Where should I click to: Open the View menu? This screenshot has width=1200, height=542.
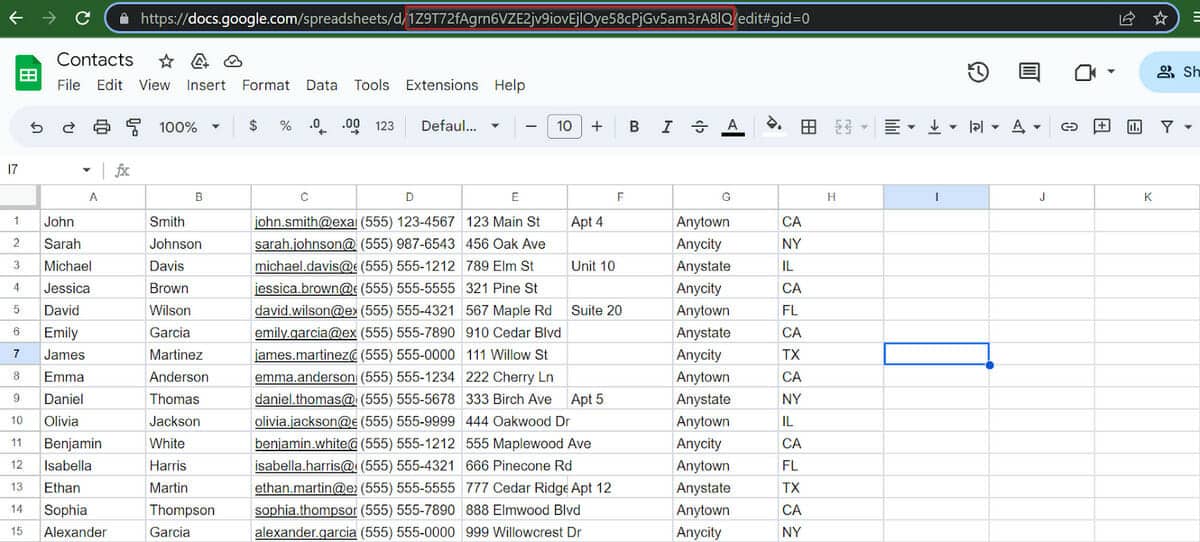coord(154,85)
